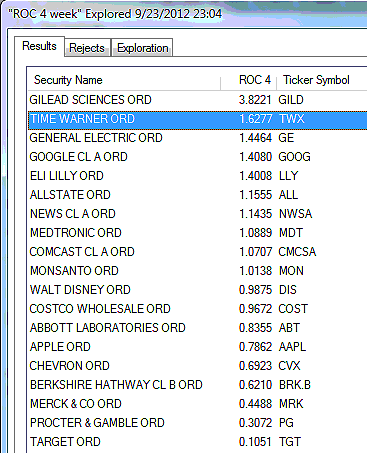Click the ROC value 0.7862
The height and width of the screenshot is (453, 367).
tap(255, 347)
